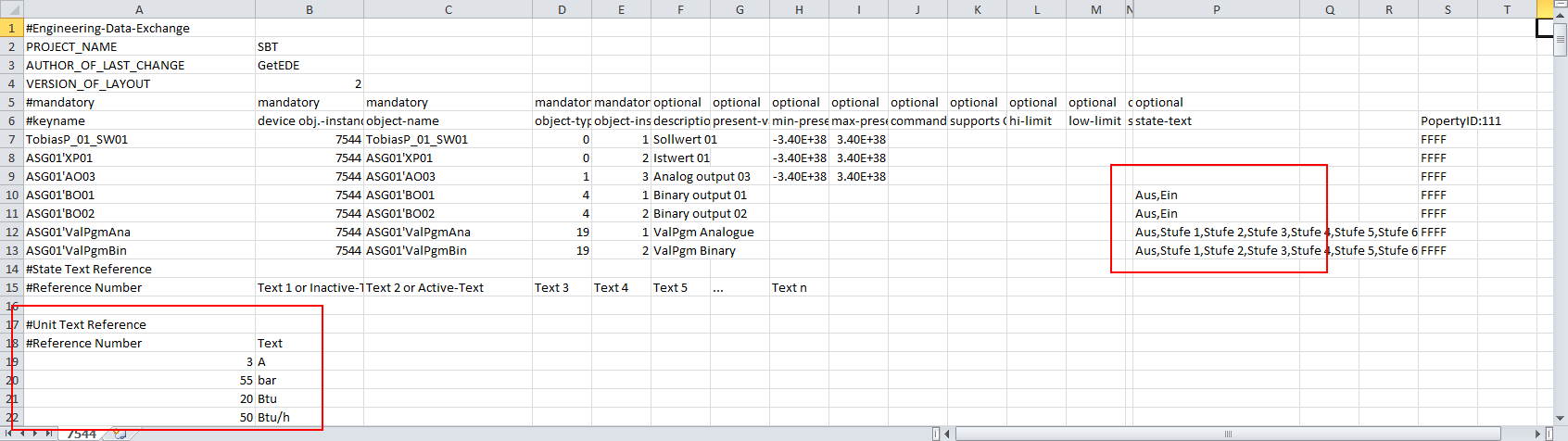Viewport: 1568px width, 441px height.
Task: Click the insert new worksheet icon
Action: pos(120,434)
